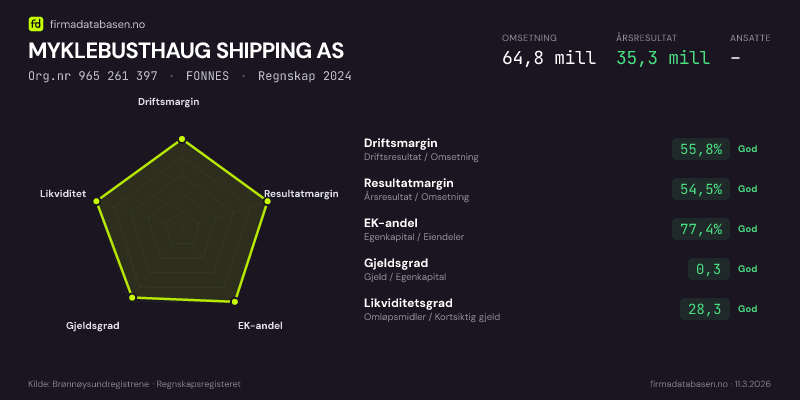Click the 28,3 Likviditetsgrad value badge
Image resolution: width=800 pixels, height=400 pixels.
705,309
